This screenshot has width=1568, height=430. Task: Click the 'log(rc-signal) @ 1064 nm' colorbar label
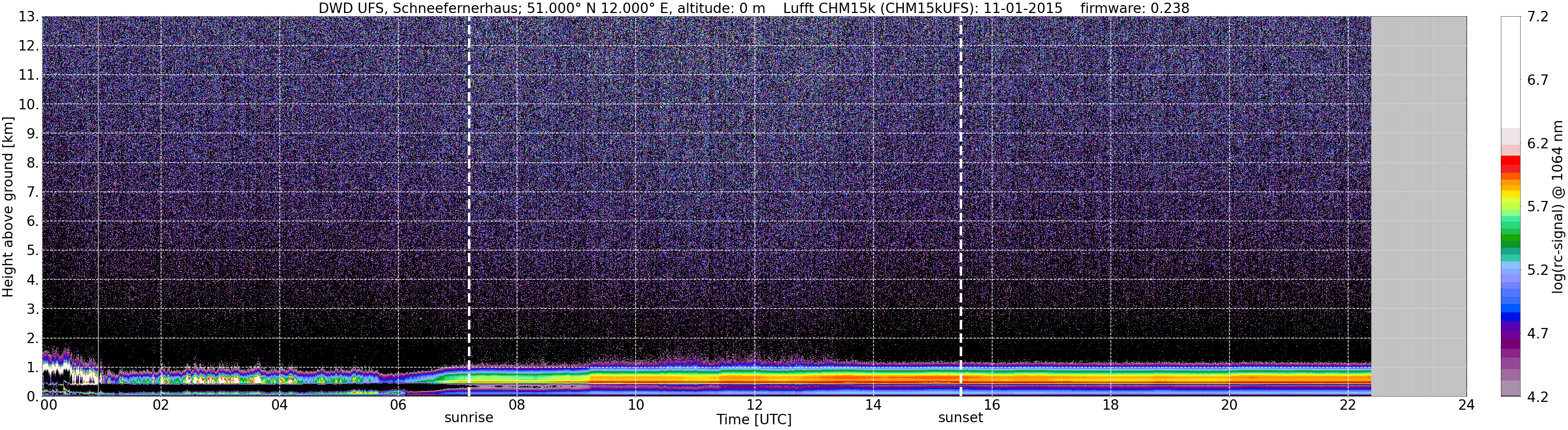tap(1558, 207)
